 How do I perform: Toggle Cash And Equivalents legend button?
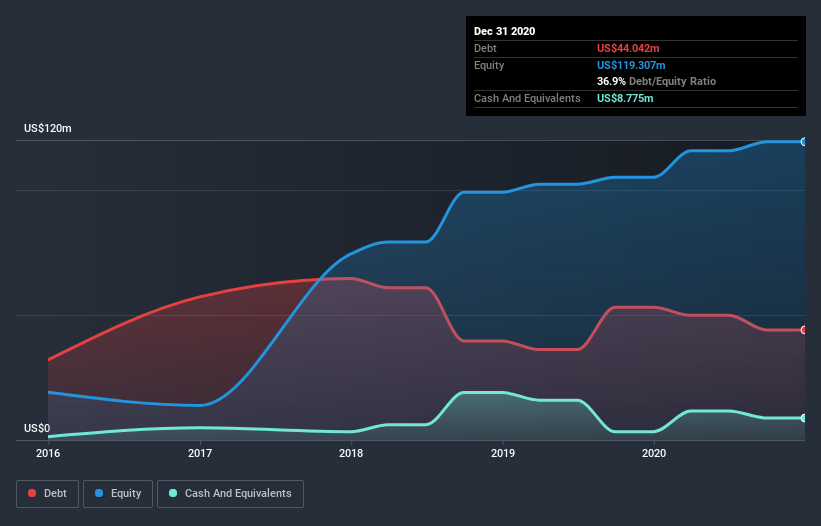pos(230,494)
